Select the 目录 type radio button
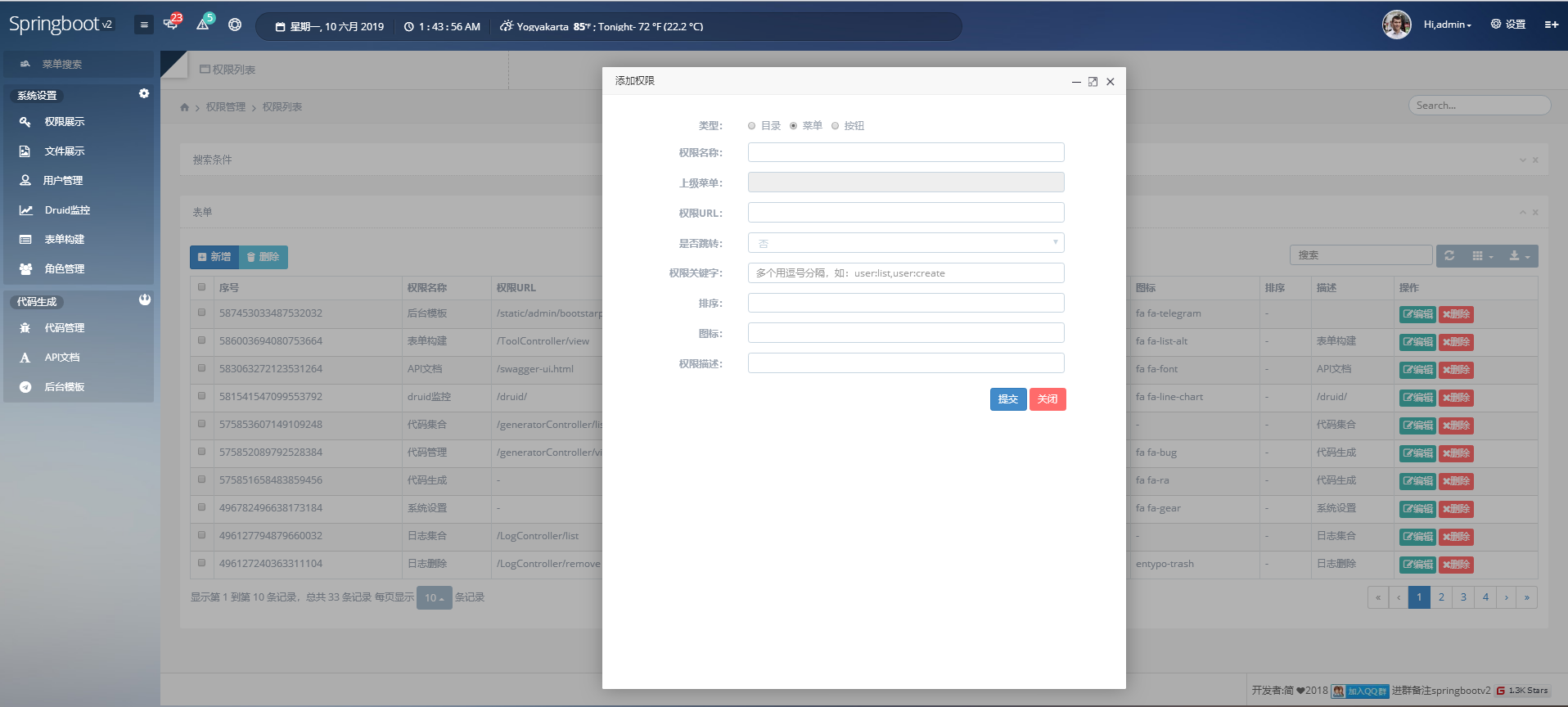Image resolution: width=1568 pixels, height=707 pixels. pos(751,126)
